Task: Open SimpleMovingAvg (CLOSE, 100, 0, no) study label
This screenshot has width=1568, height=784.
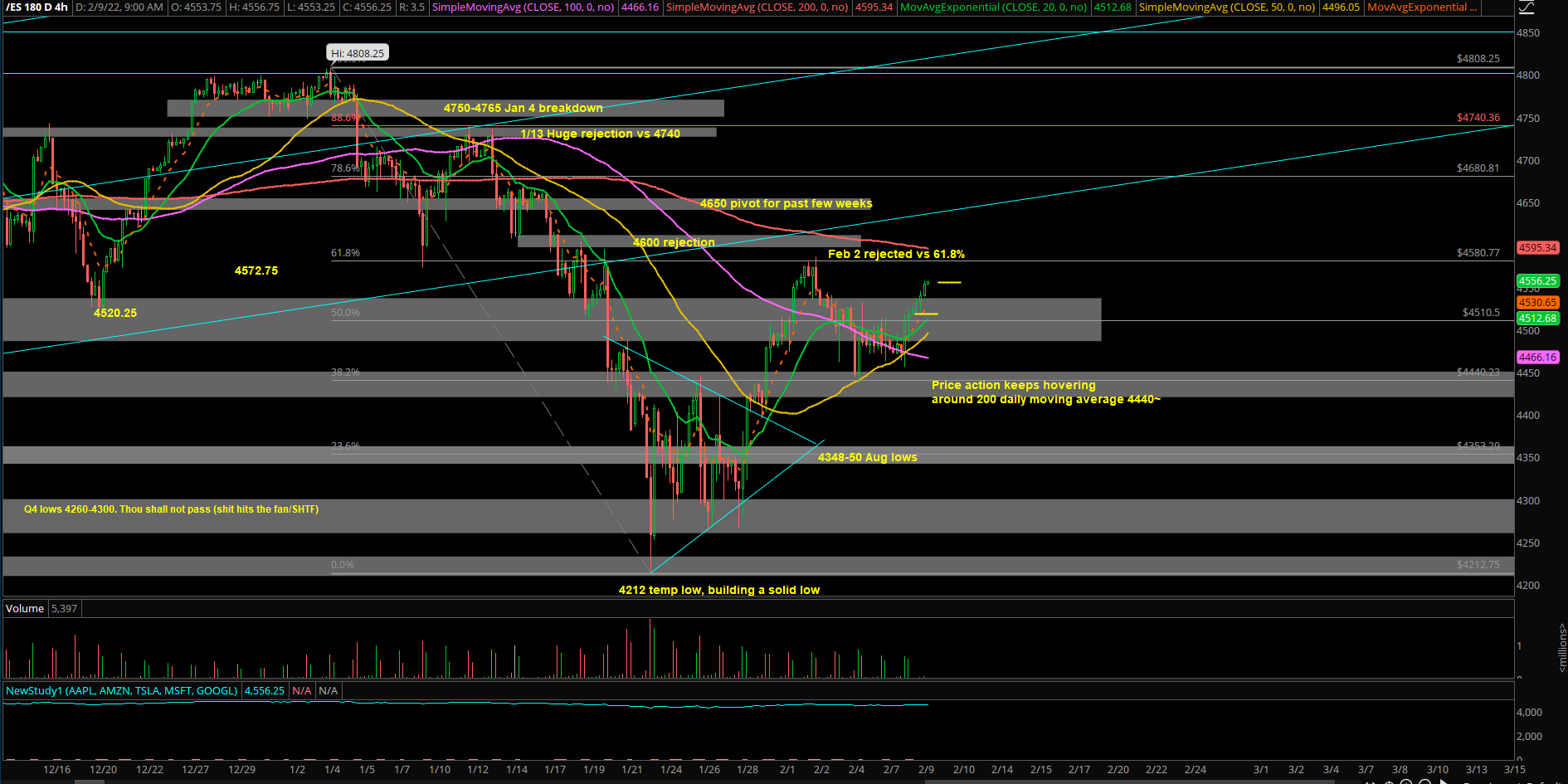Action: click(523, 7)
